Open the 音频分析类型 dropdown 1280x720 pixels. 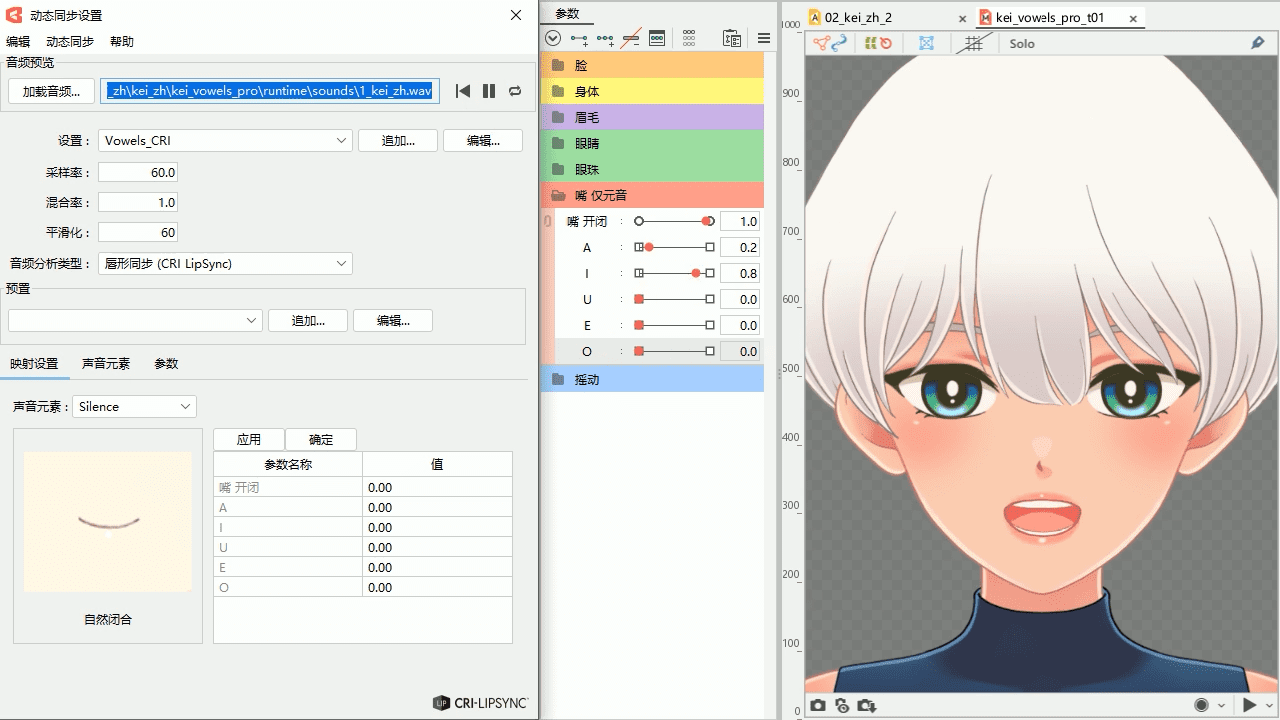(225, 264)
